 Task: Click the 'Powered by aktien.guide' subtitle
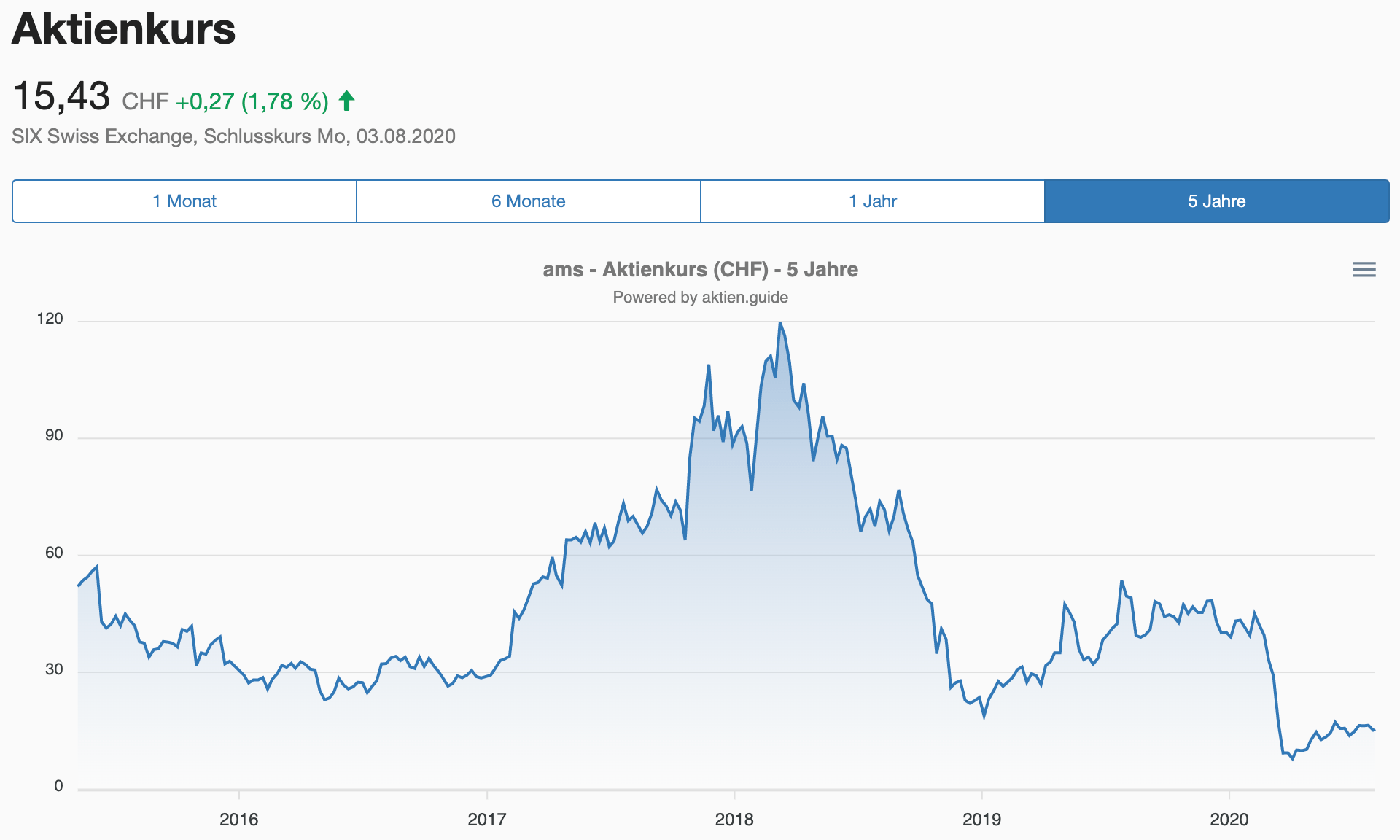(700, 297)
